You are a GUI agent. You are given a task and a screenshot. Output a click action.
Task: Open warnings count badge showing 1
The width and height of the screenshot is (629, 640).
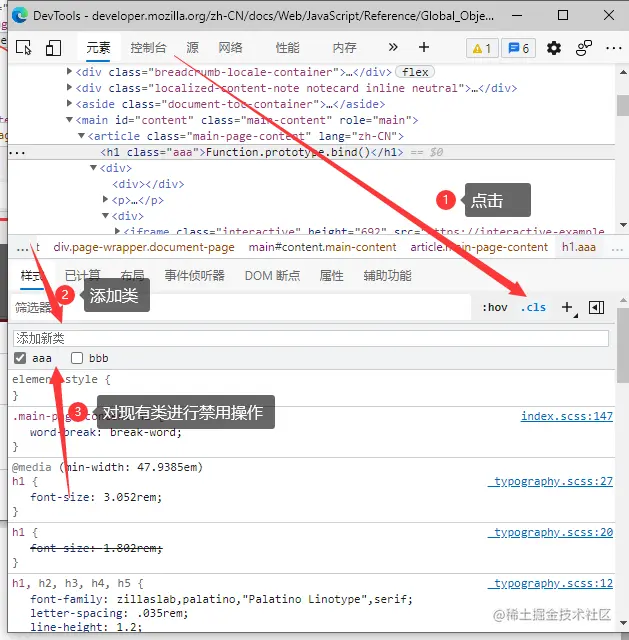(x=482, y=49)
